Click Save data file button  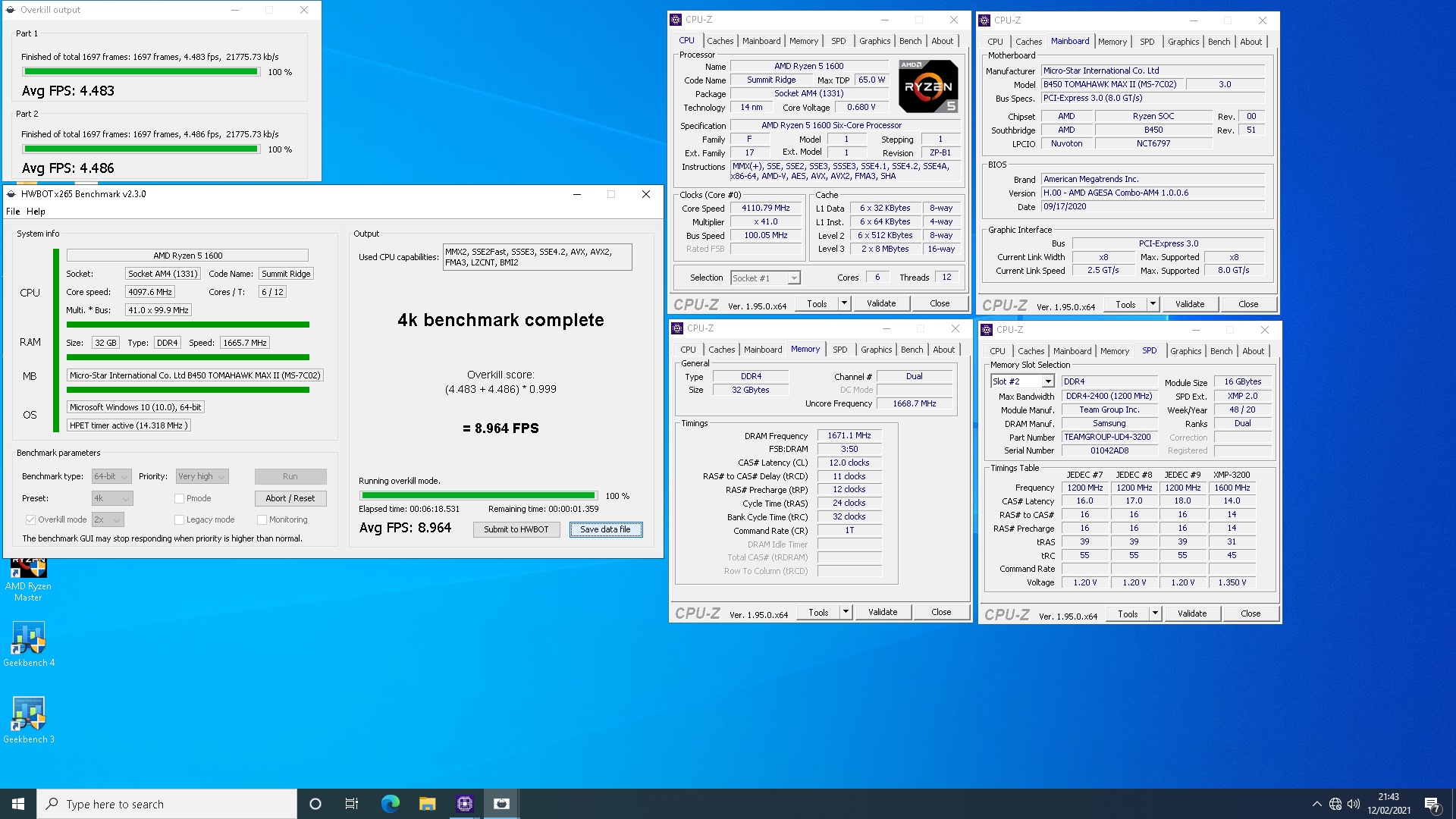point(605,529)
